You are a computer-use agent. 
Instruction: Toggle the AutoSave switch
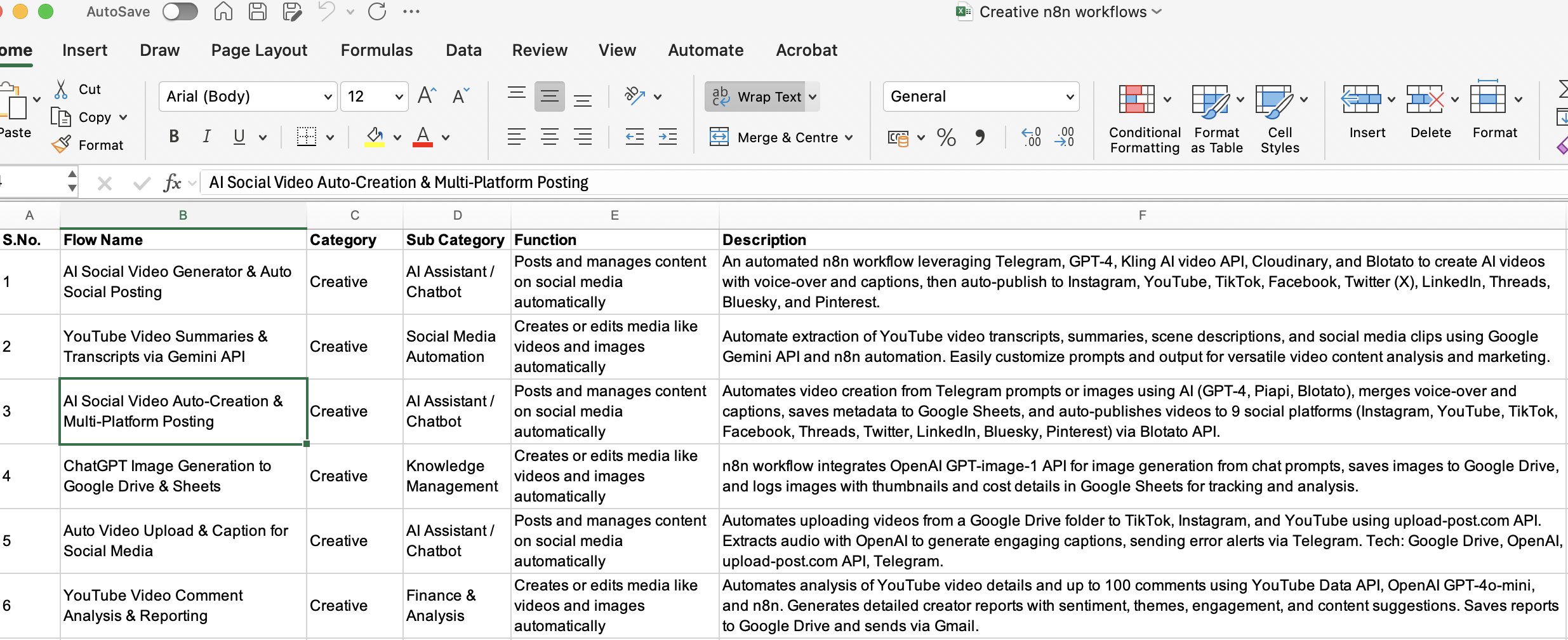pos(180,11)
